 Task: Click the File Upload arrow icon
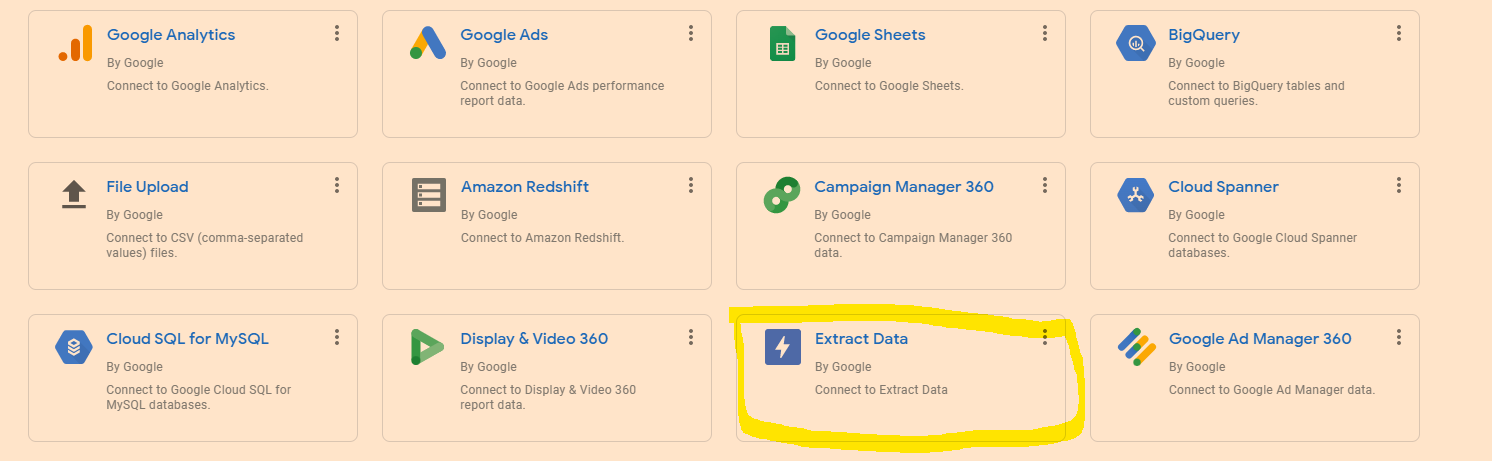(x=74, y=194)
